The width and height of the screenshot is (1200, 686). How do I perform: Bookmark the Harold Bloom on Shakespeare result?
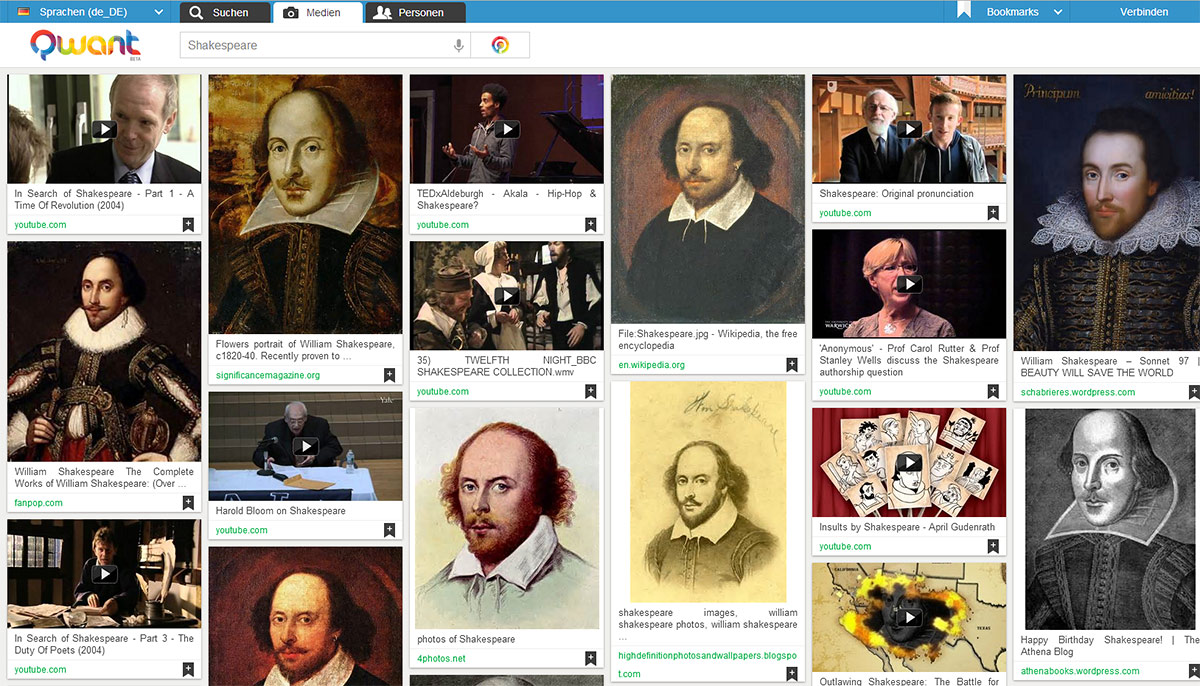(390, 530)
